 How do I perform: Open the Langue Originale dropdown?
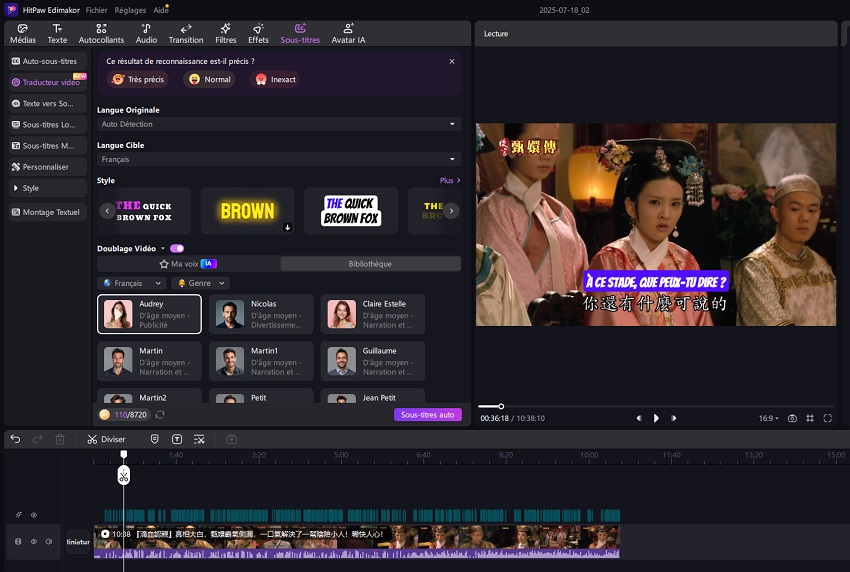[279, 124]
